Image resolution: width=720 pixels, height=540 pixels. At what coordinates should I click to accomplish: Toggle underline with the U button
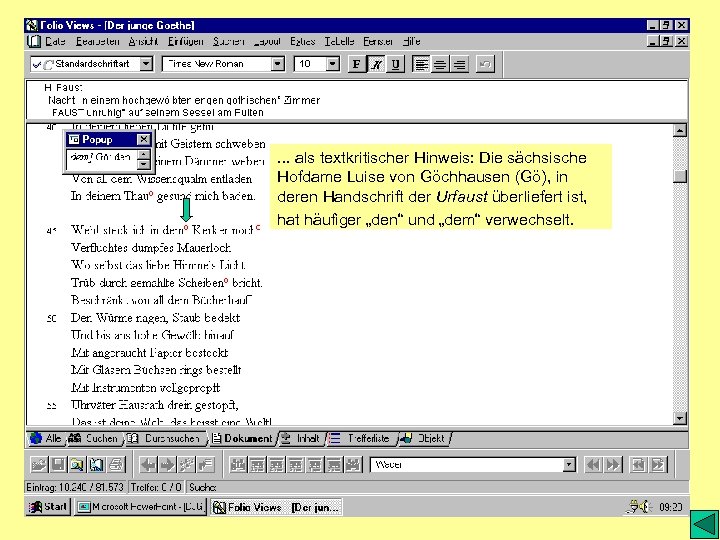395,64
